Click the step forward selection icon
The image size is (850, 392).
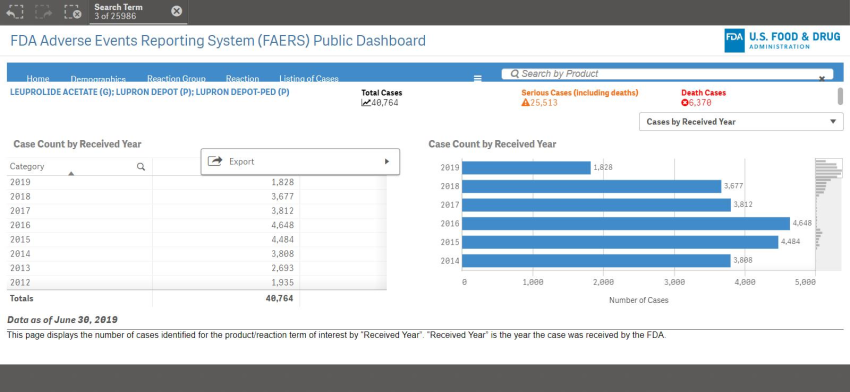coord(43,11)
